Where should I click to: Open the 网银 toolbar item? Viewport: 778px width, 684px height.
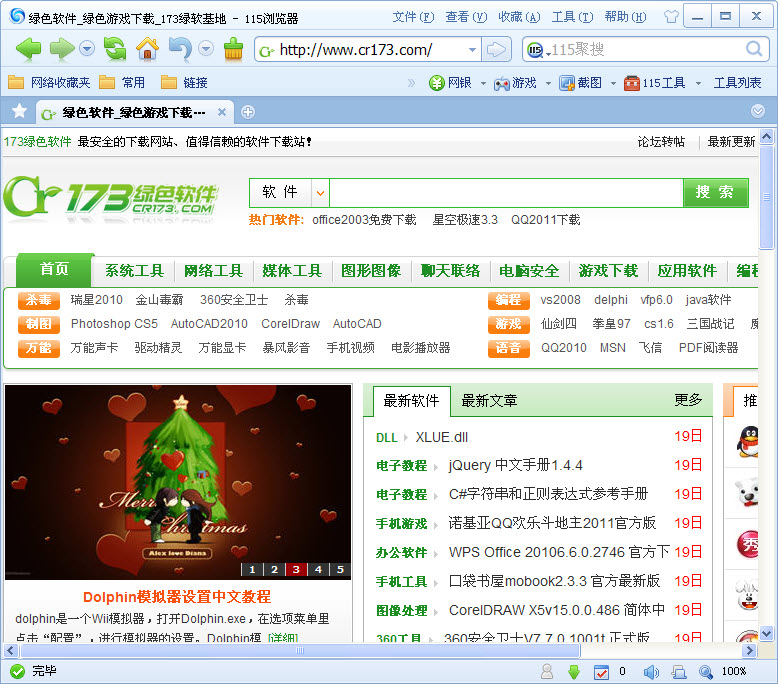[x=451, y=83]
